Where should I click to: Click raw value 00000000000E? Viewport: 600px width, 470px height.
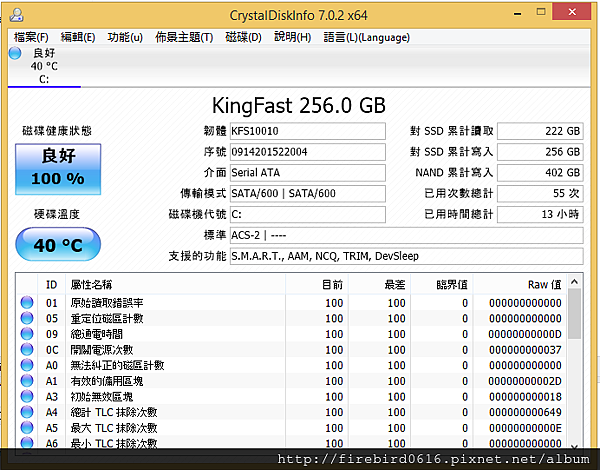(525, 428)
